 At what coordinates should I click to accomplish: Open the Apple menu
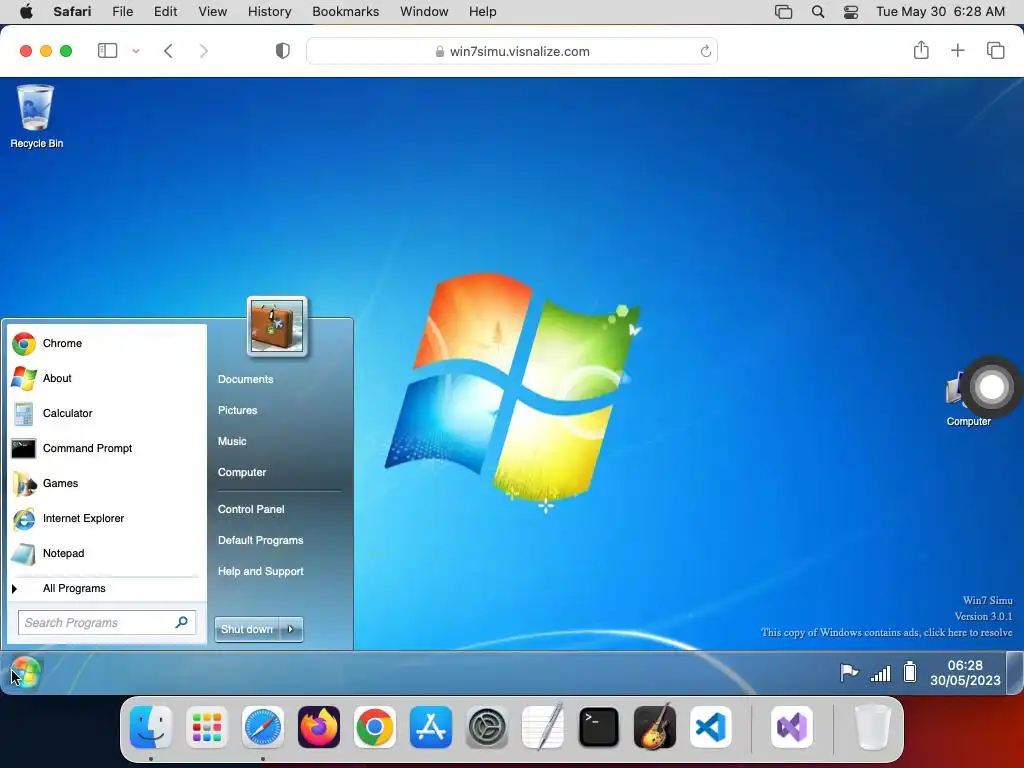point(26,12)
